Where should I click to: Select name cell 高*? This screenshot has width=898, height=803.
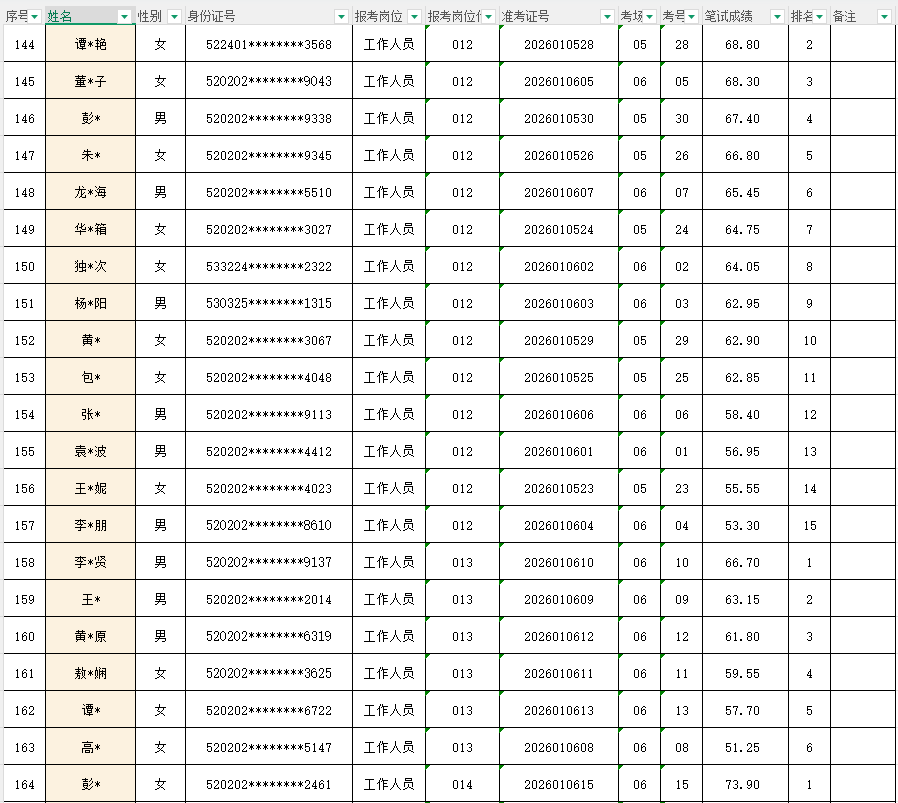pyautogui.click(x=90, y=747)
